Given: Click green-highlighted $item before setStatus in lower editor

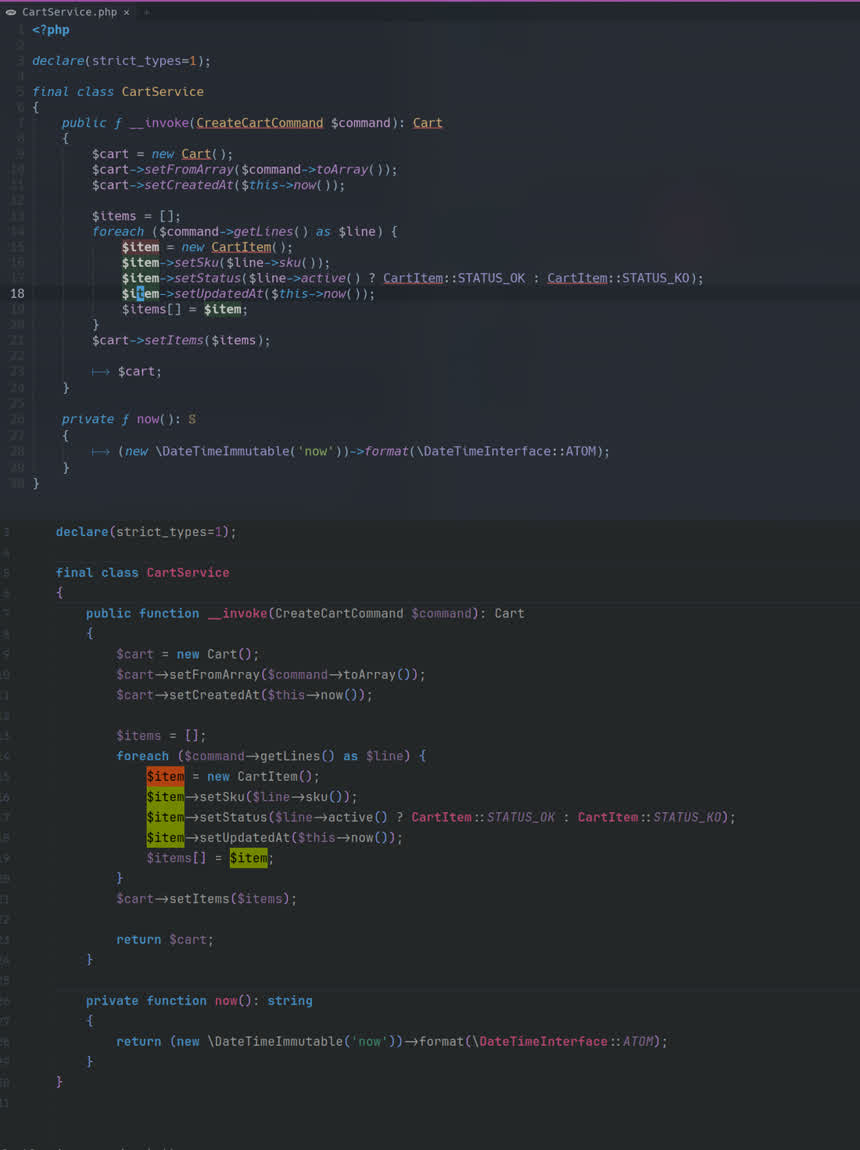Looking at the screenshot, I should click(x=165, y=817).
